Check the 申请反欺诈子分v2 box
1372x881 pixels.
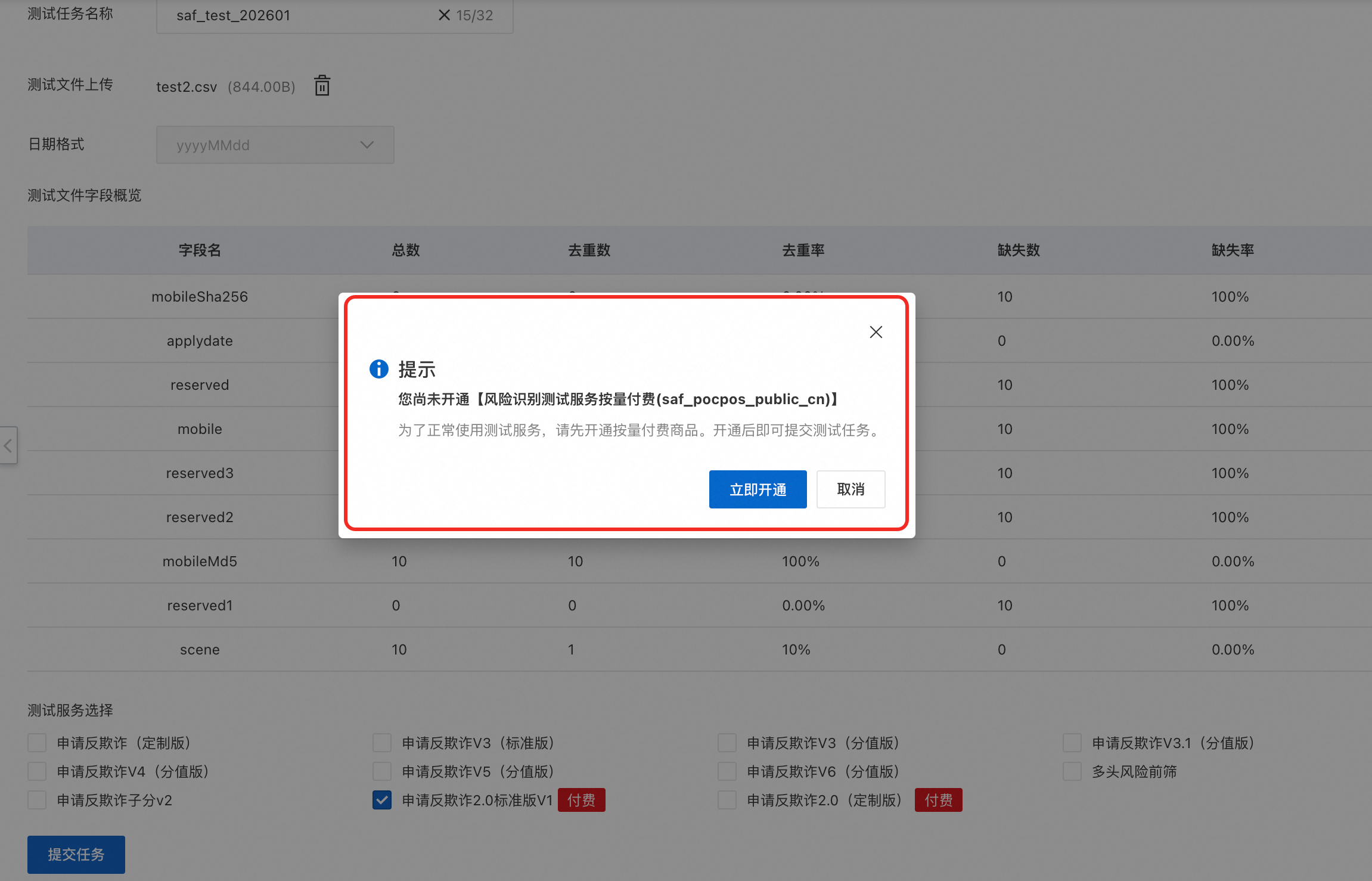pos(37,800)
